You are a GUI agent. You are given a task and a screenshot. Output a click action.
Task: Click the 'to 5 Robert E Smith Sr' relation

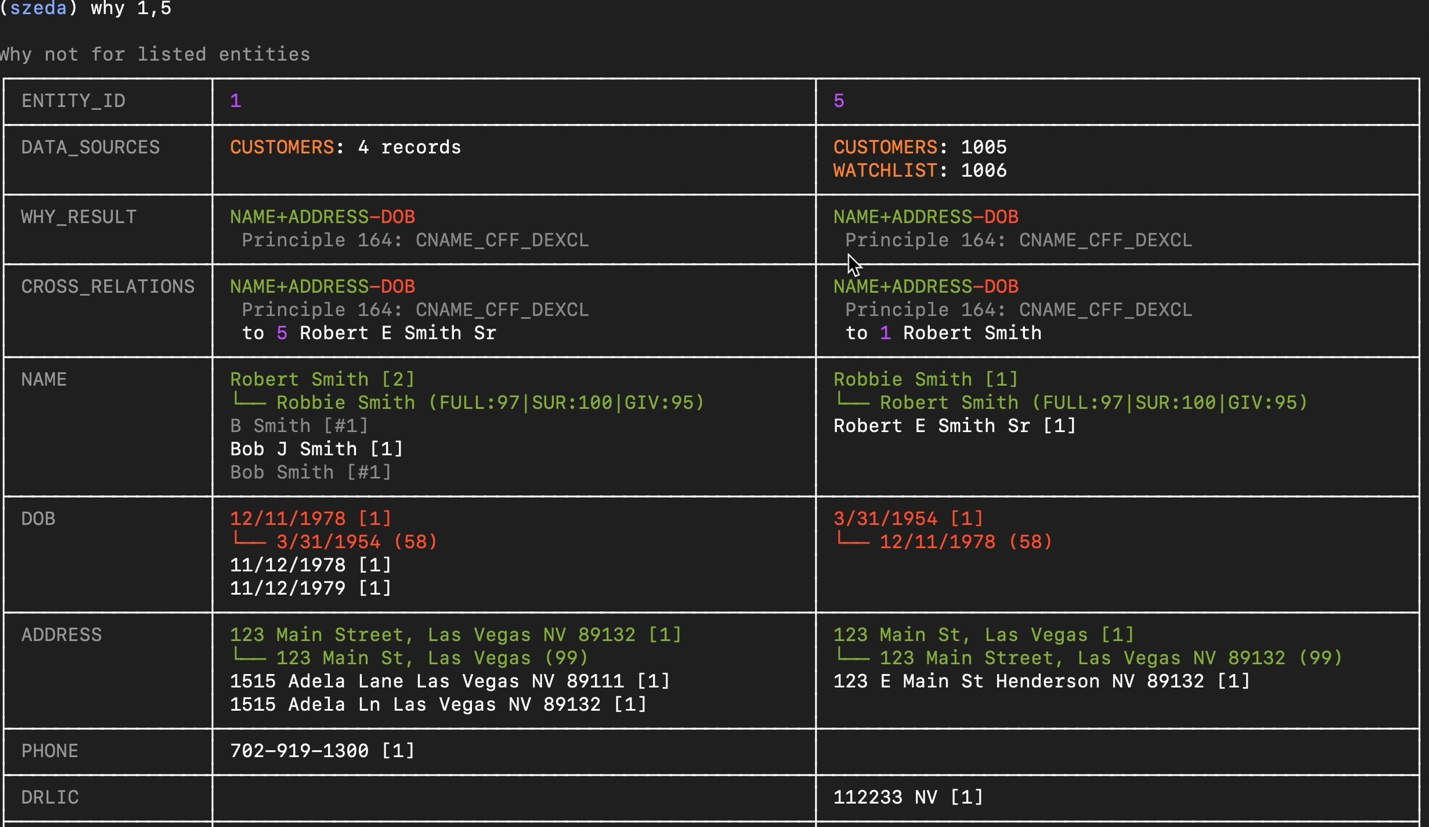tap(368, 333)
